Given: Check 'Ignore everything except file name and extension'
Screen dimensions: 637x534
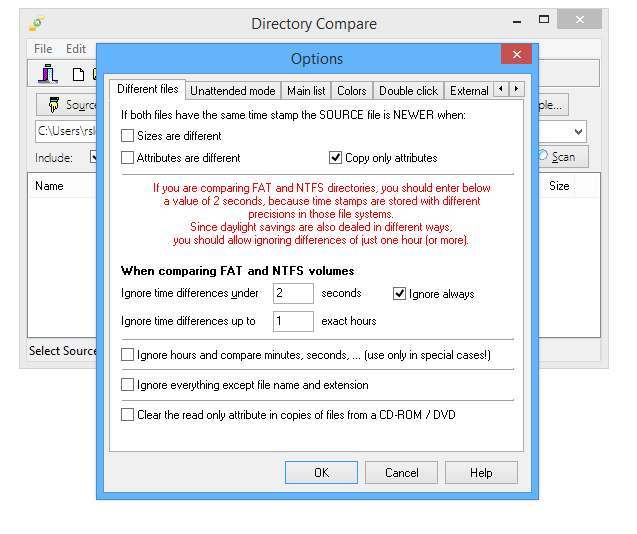Looking at the screenshot, I should 128,384.
